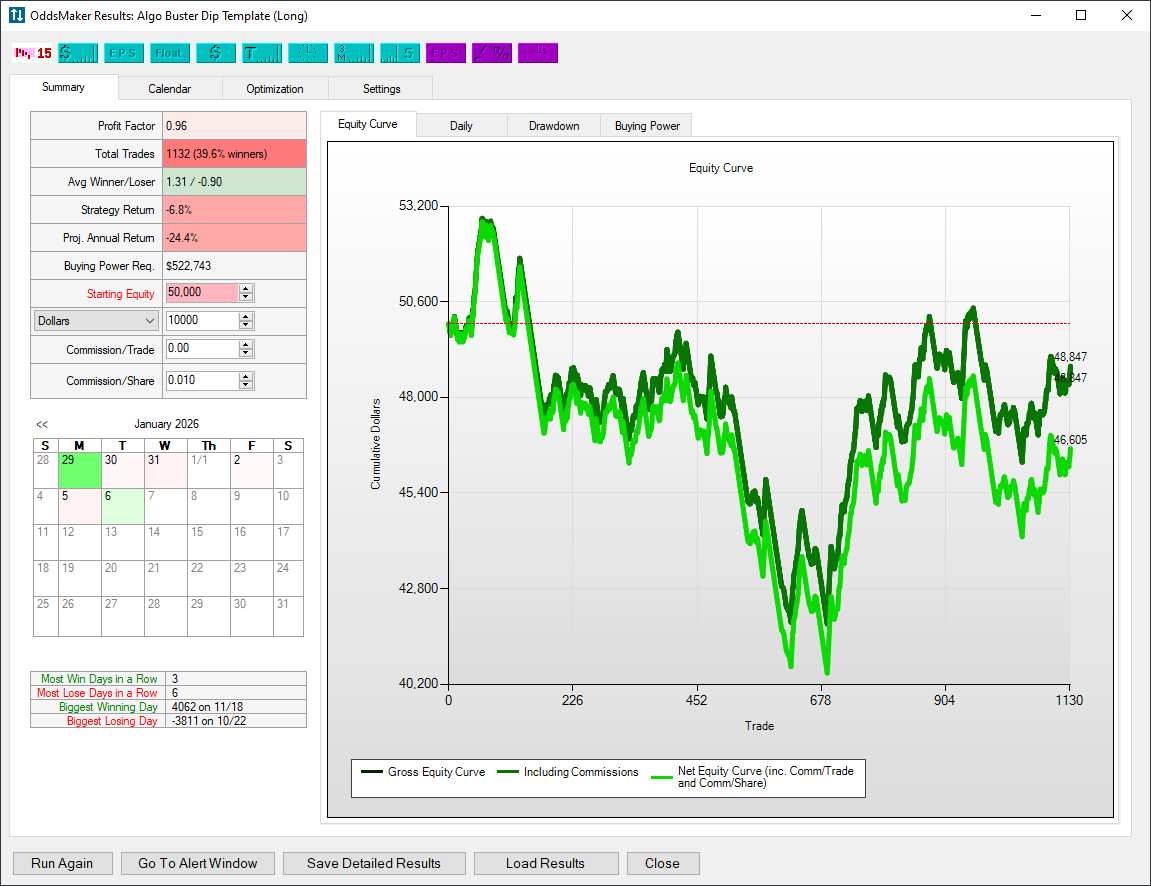Decrease Commission/Share with down arrow
The image size is (1151, 886).
tap(246, 385)
